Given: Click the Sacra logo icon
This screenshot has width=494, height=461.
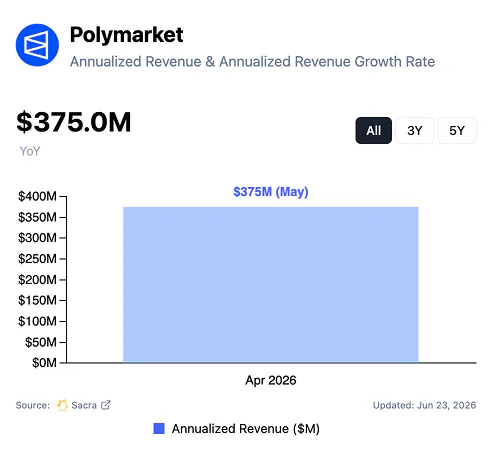Looking at the screenshot, I should point(62,405).
